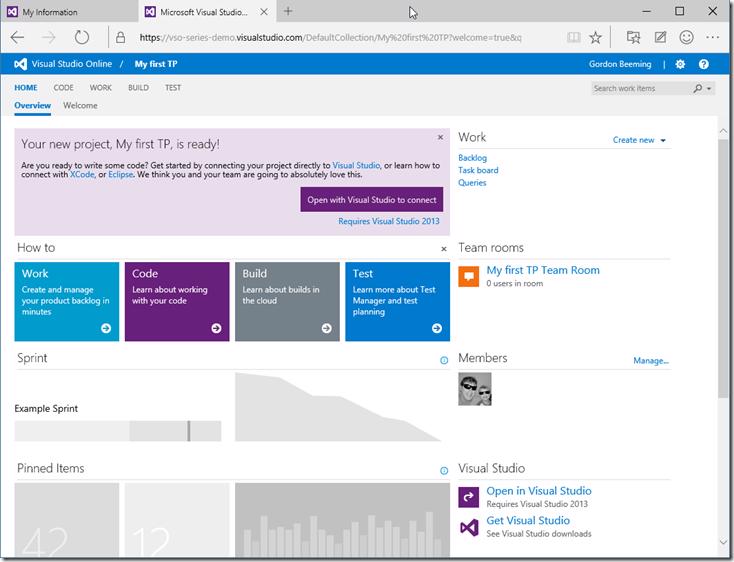Screen dimensions: 734x562
Task: Send feedback using smiley face icon
Action: (x=686, y=37)
